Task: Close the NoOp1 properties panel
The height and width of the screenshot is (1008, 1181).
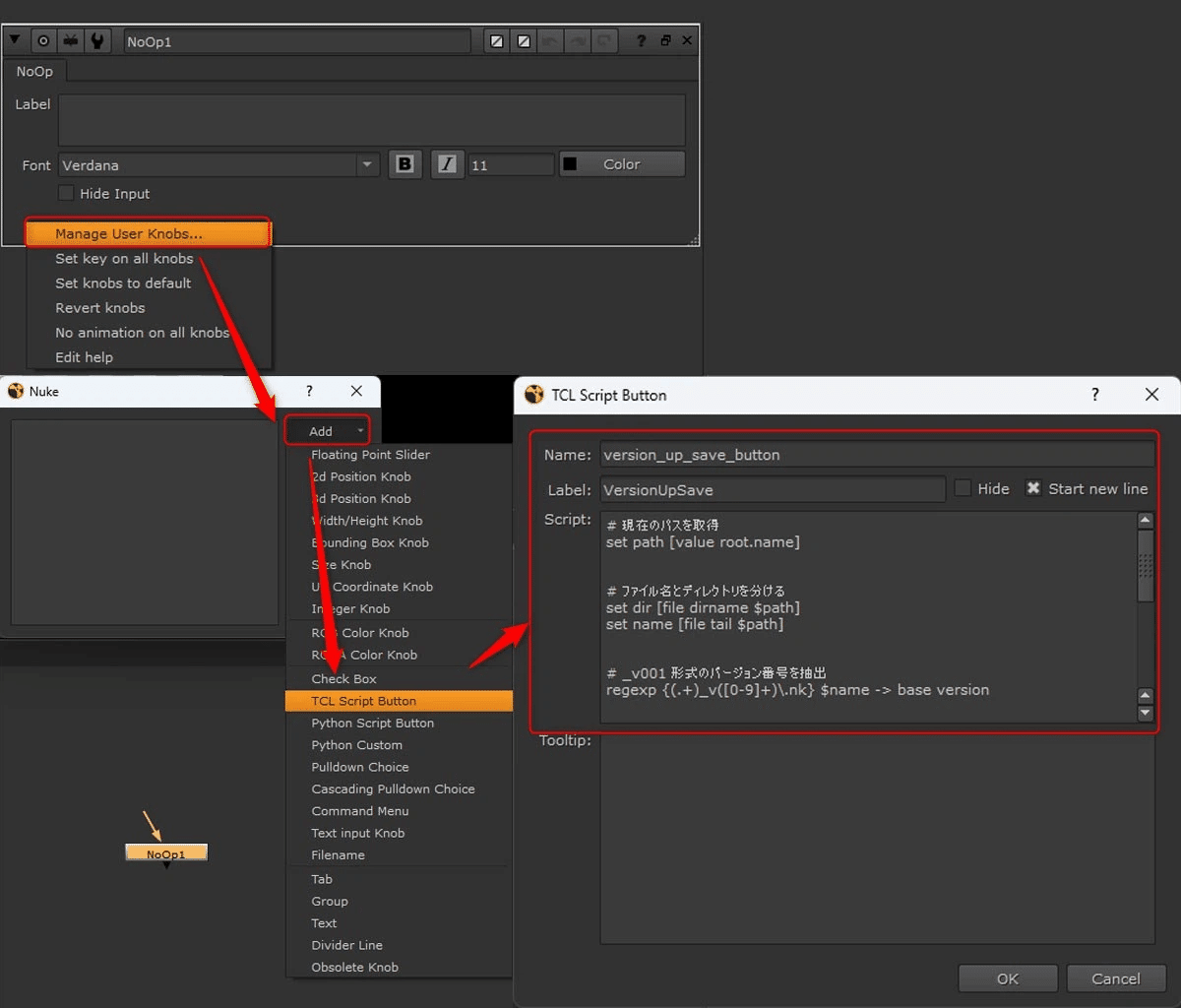Action: [x=687, y=41]
